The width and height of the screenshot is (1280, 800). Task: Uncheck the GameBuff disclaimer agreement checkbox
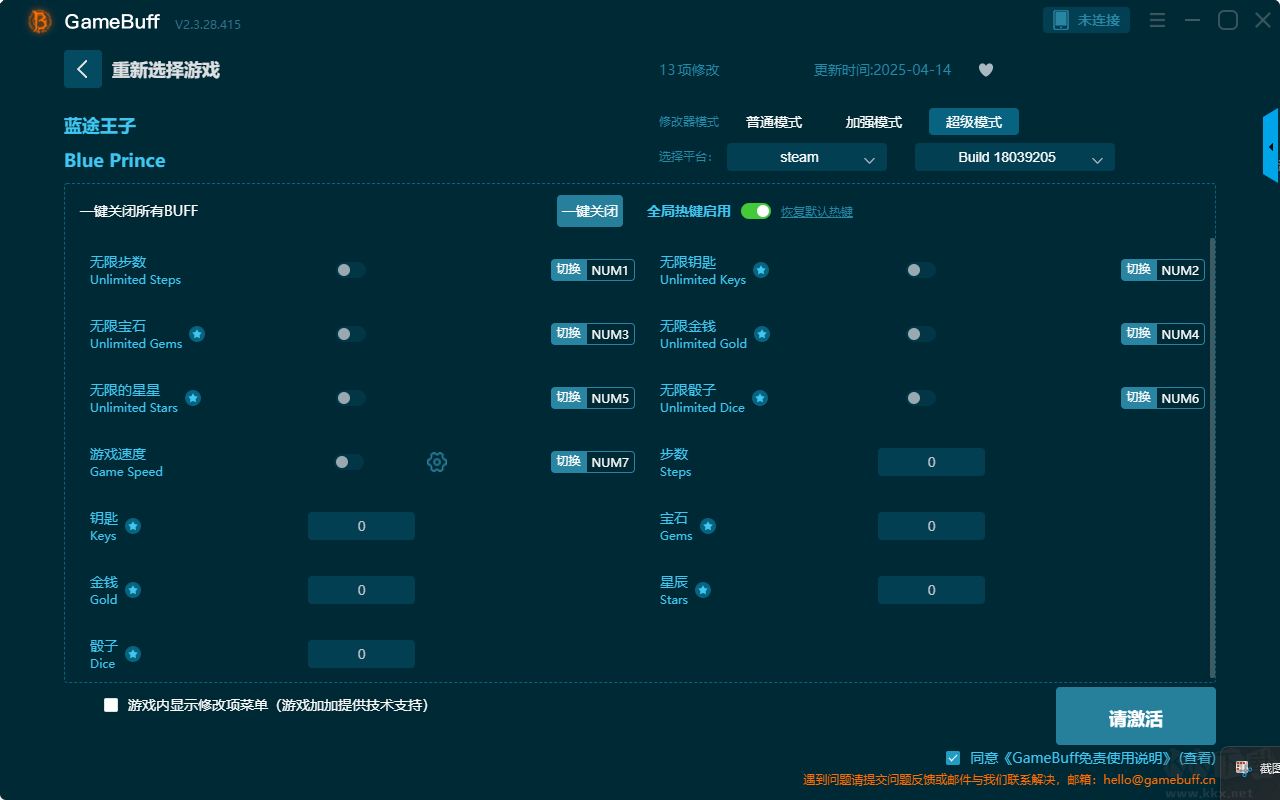point(953,758)
